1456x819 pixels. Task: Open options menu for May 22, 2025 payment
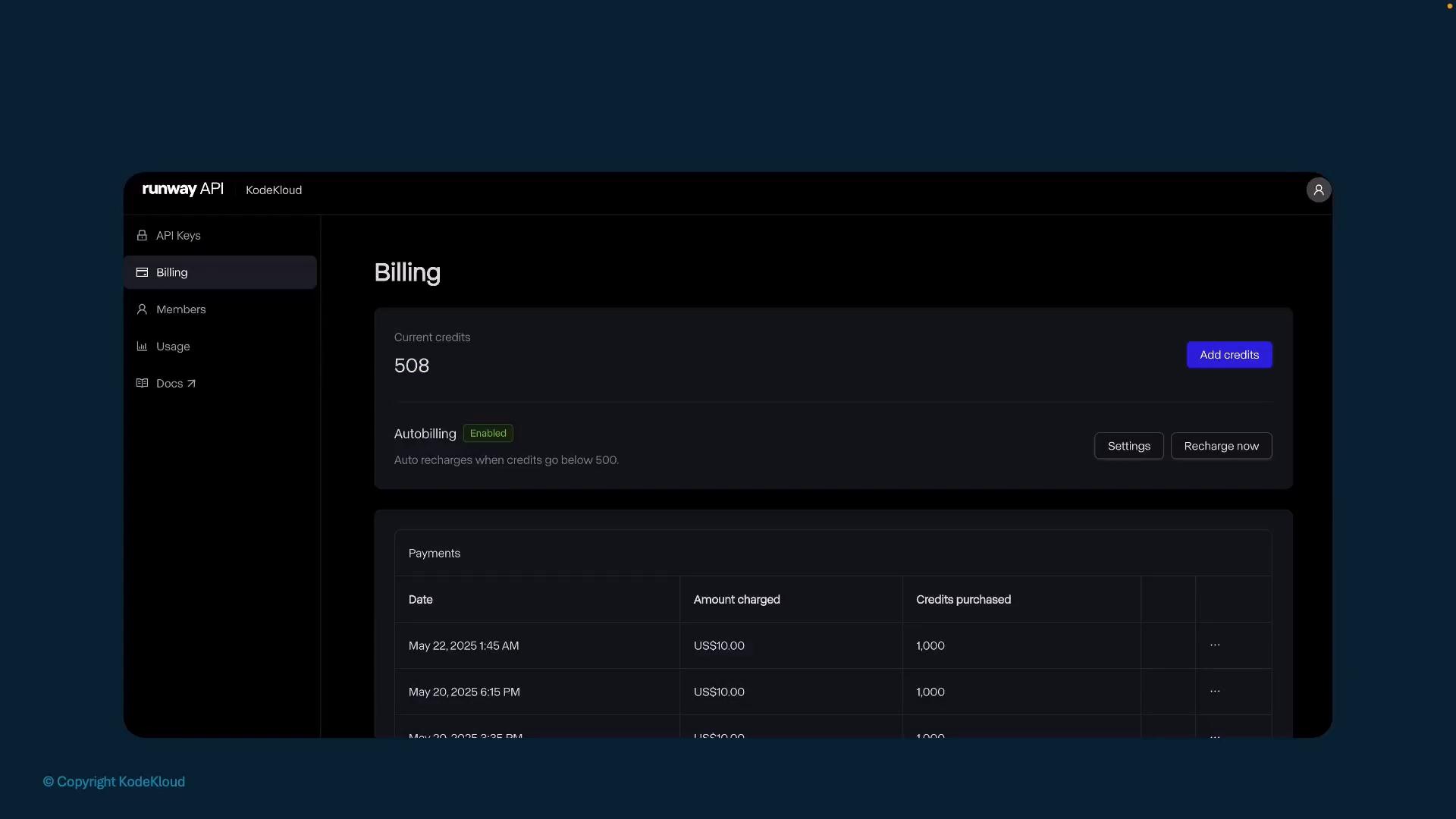1215,645
